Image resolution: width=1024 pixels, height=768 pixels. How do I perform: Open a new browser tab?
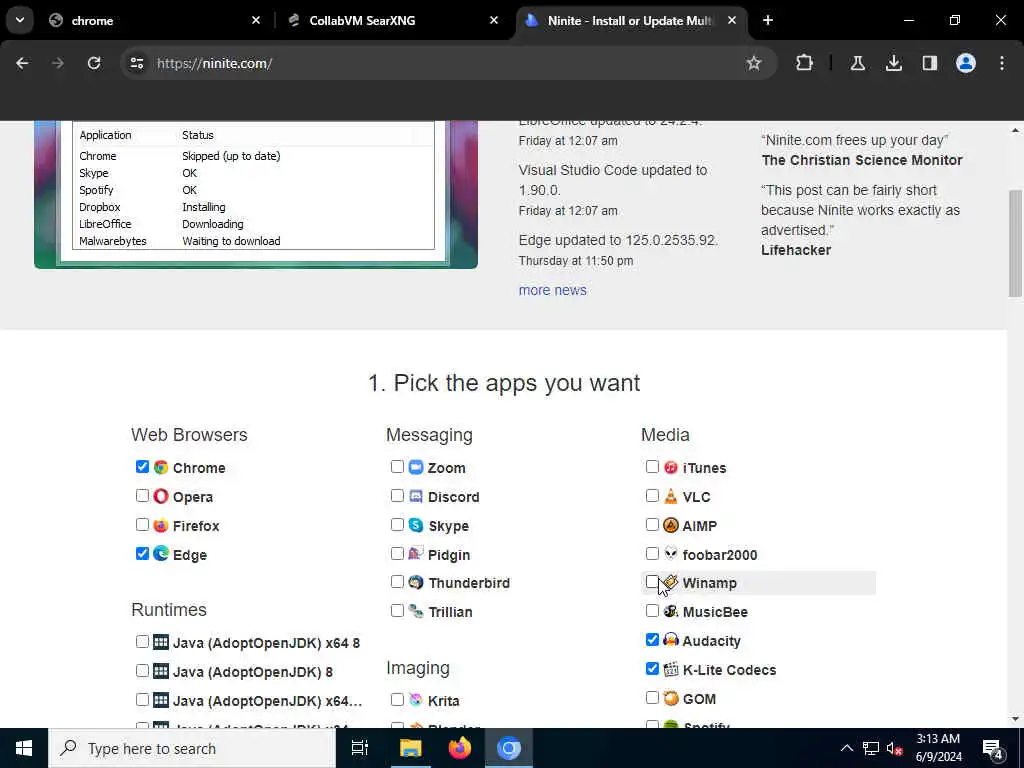[768, 20]
